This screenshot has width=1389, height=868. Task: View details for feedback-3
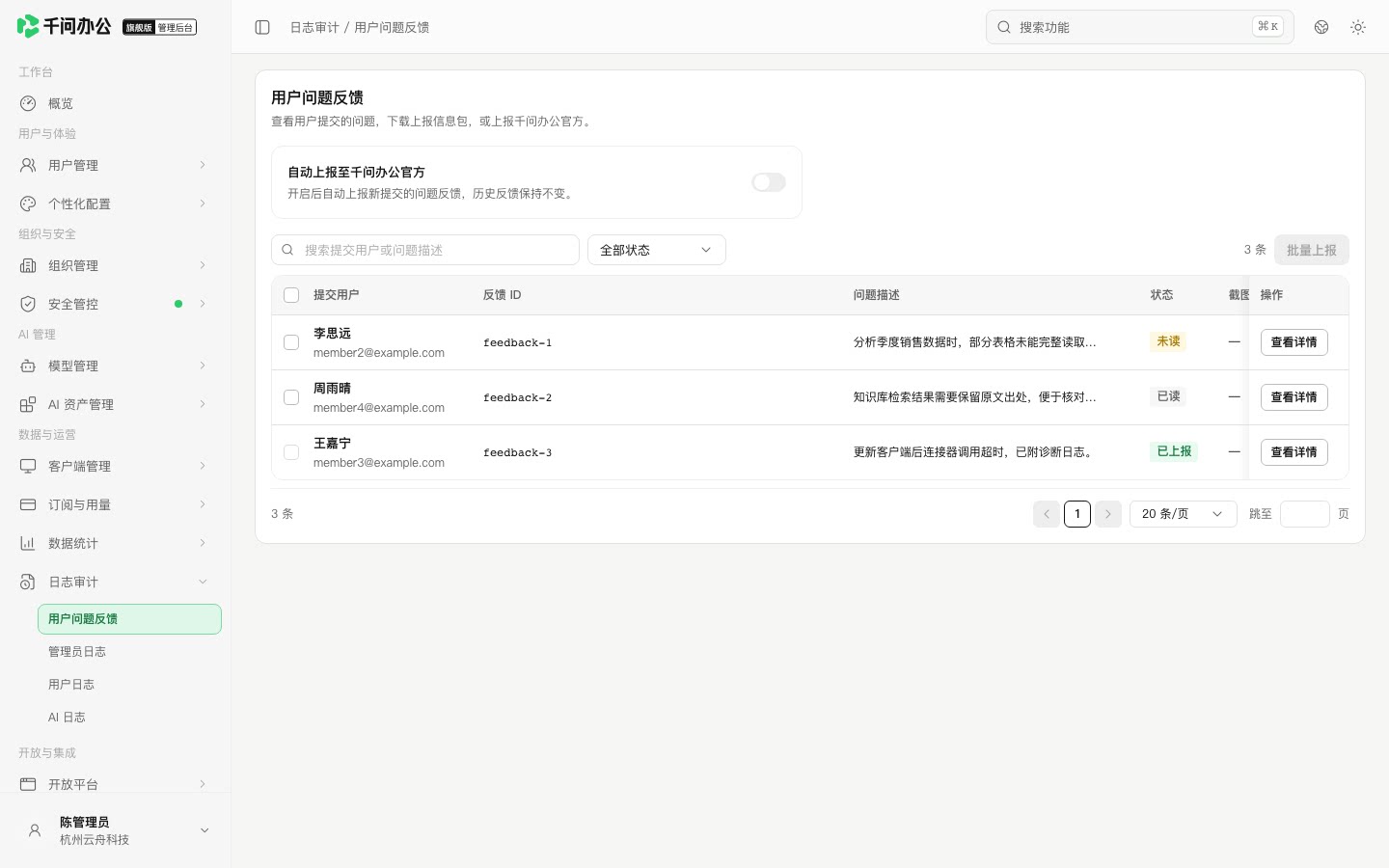[1294, 452]
